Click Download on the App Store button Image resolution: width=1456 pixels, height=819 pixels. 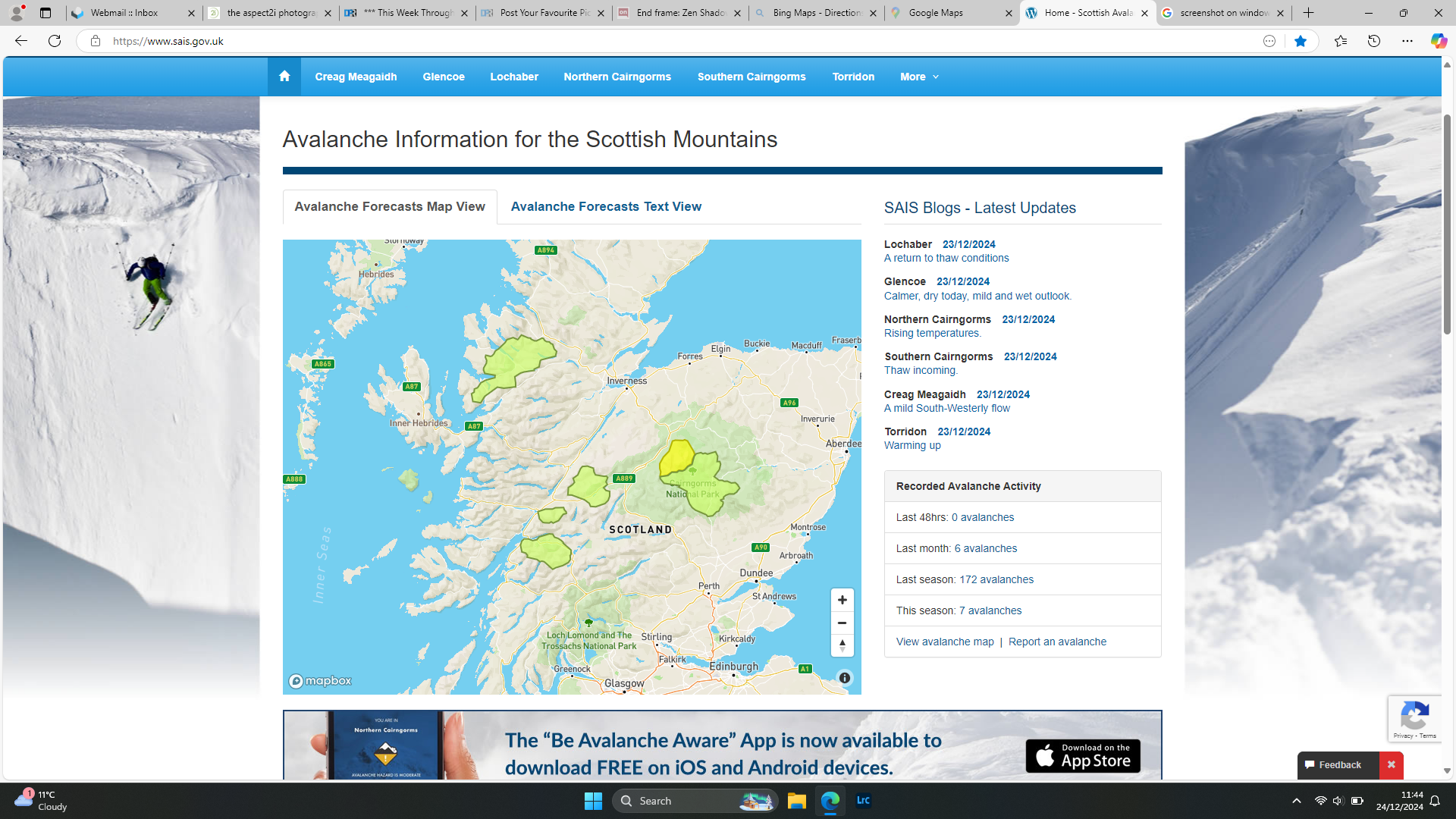[x=1082, y=756]
